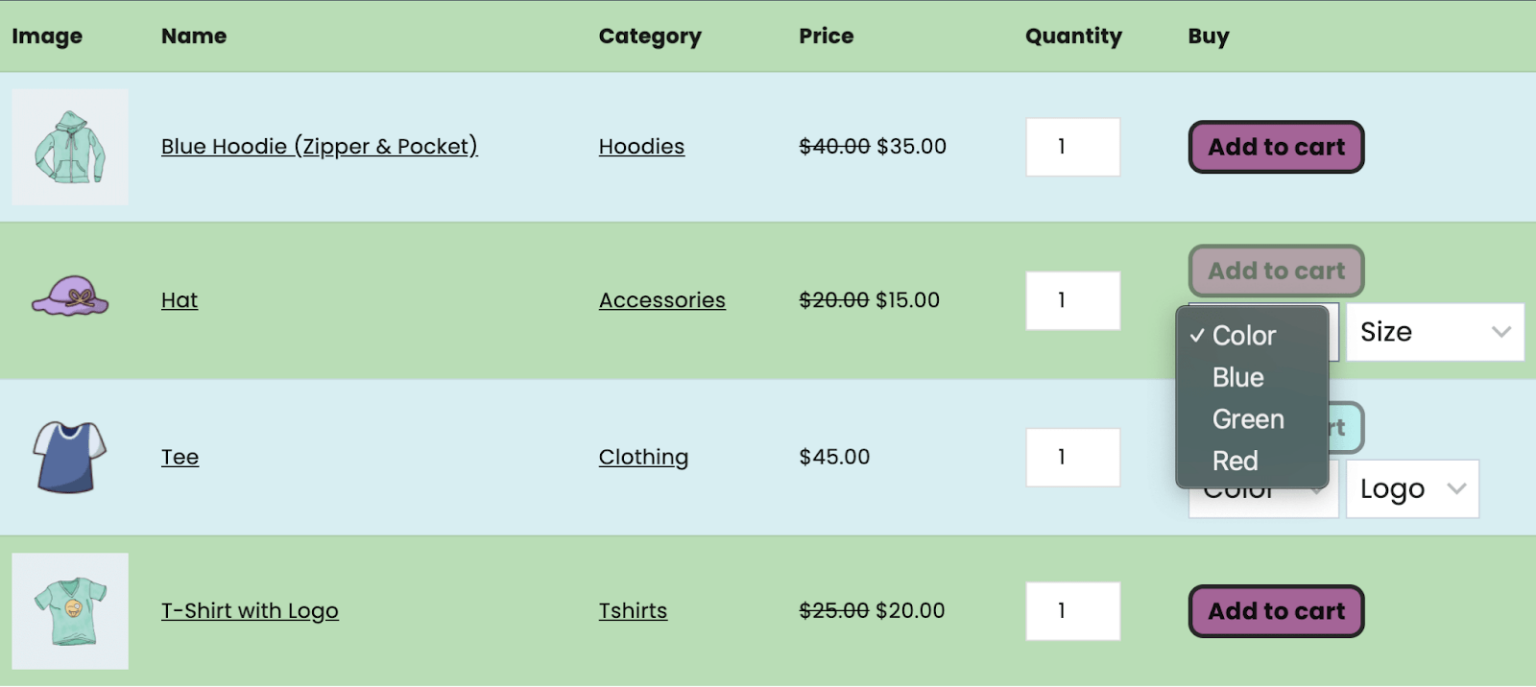Open the T-Shirt with Logo product page
The image size is (1536, 687).
pyautogui.click(x=250, y=611)
